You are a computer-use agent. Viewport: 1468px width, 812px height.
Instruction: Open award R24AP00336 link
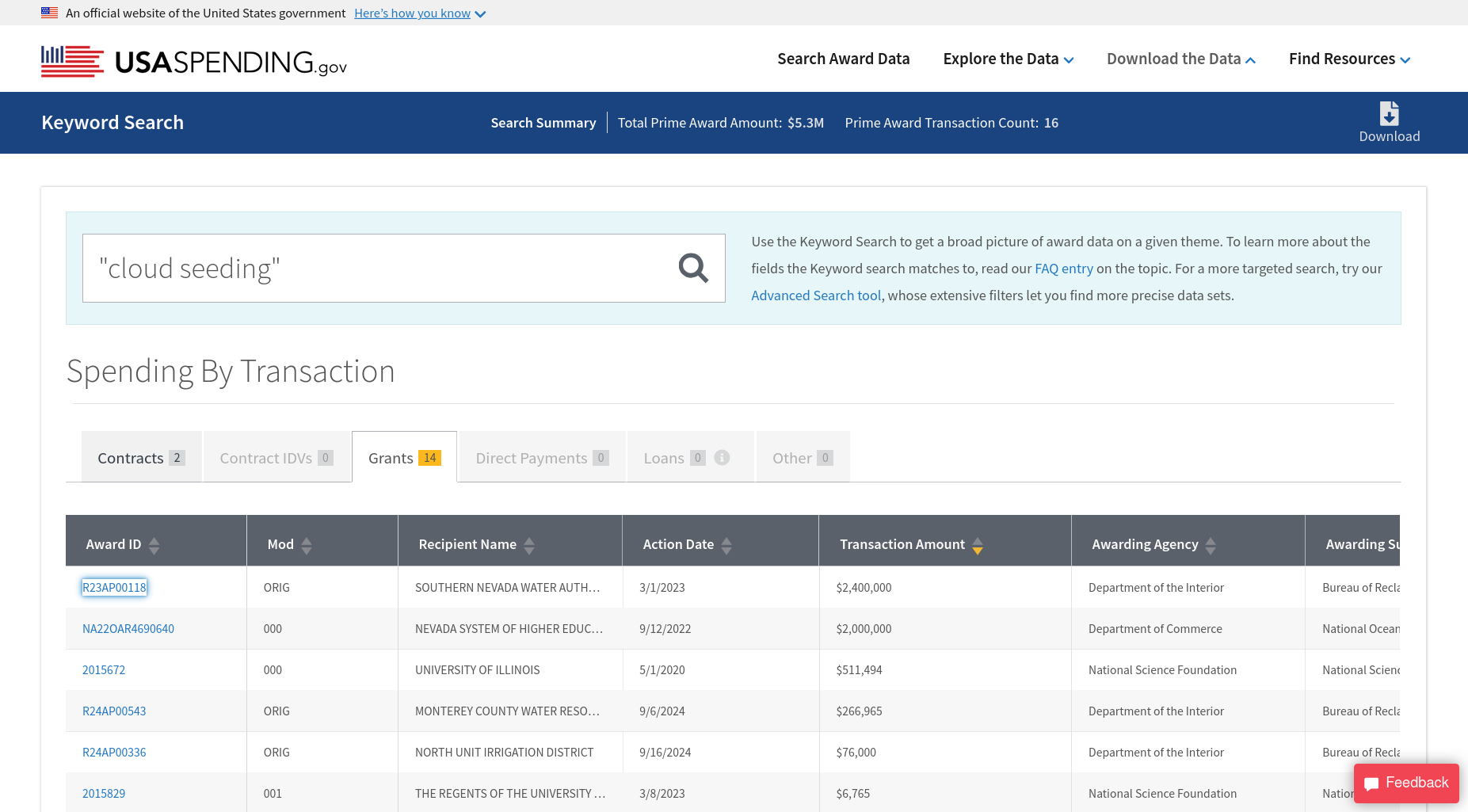pyautogui.click(x=114, y=752)
